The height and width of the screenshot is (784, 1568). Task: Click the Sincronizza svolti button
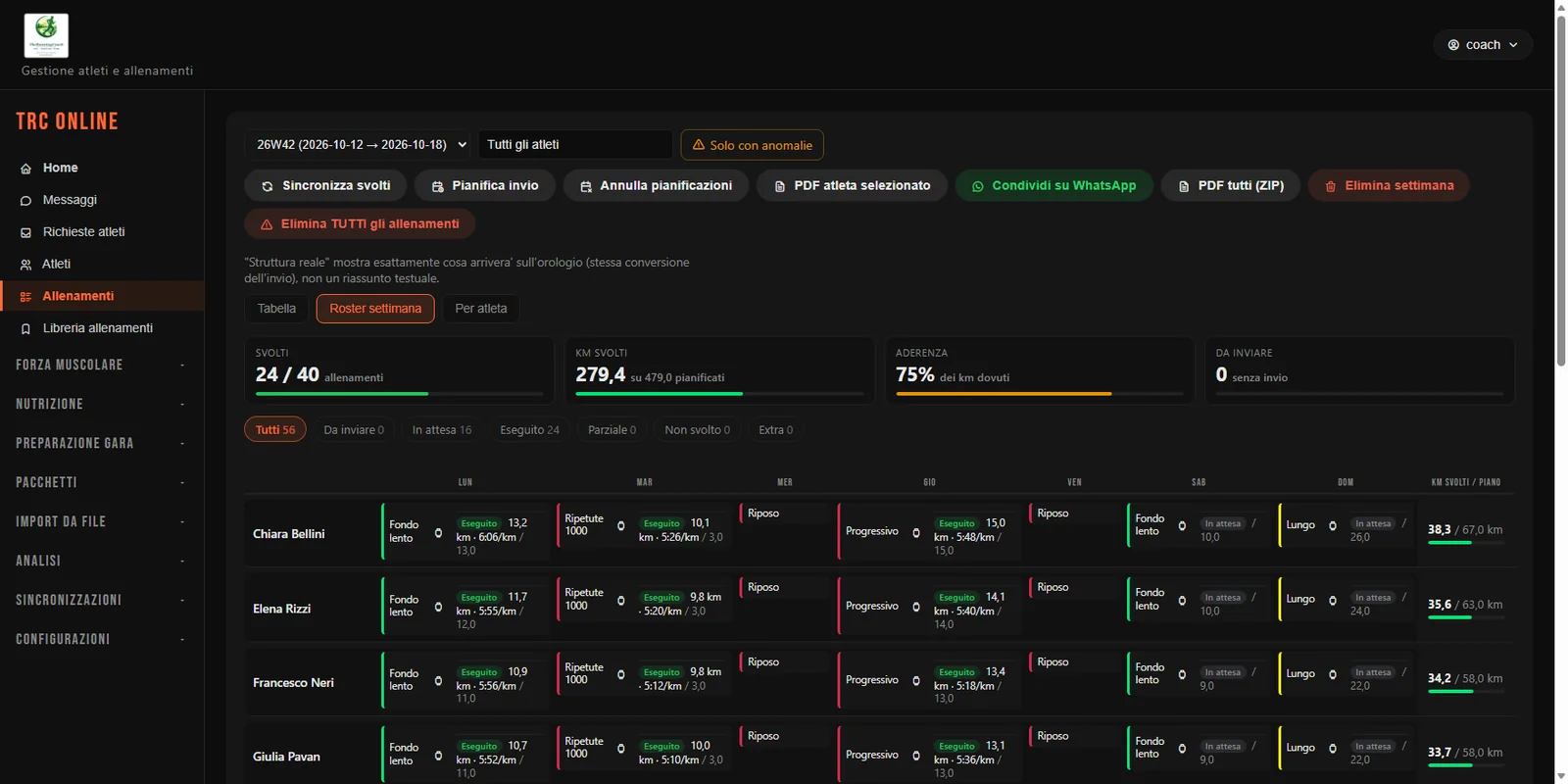(x=325, y=186)
